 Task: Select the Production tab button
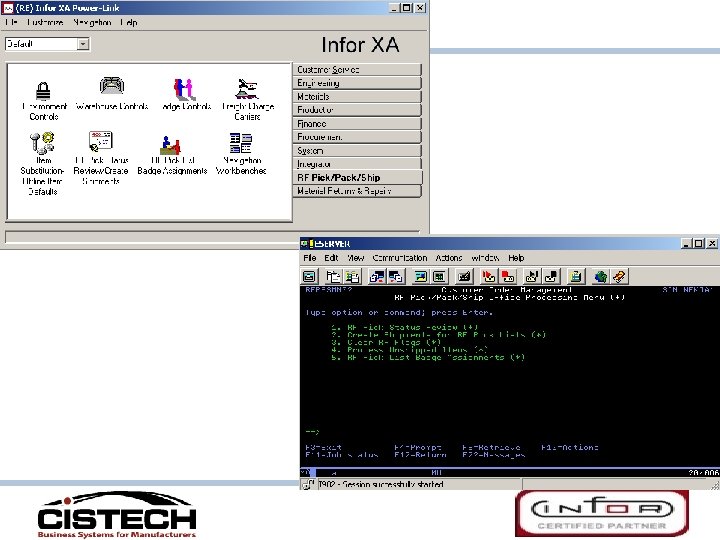[357, 110]
